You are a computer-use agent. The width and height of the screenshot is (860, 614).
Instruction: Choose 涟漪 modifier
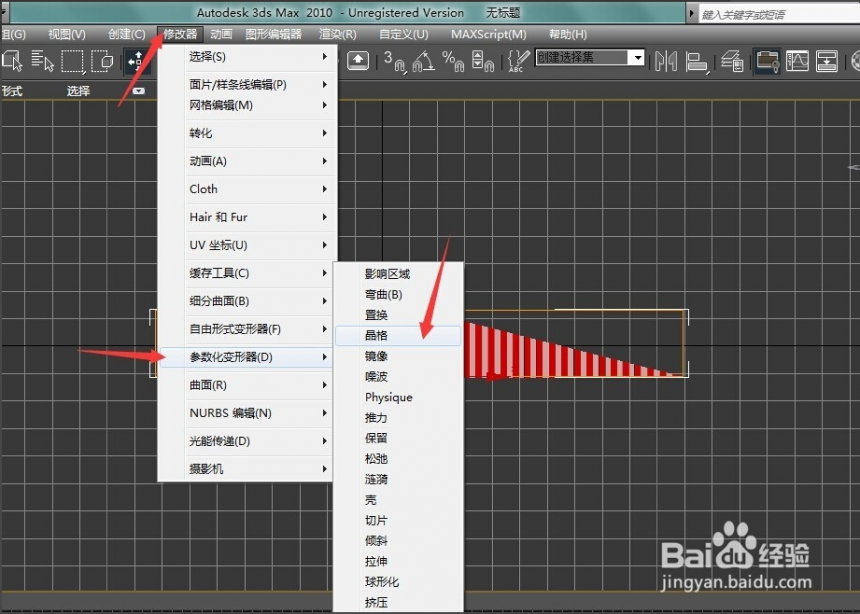coord(399,479)
